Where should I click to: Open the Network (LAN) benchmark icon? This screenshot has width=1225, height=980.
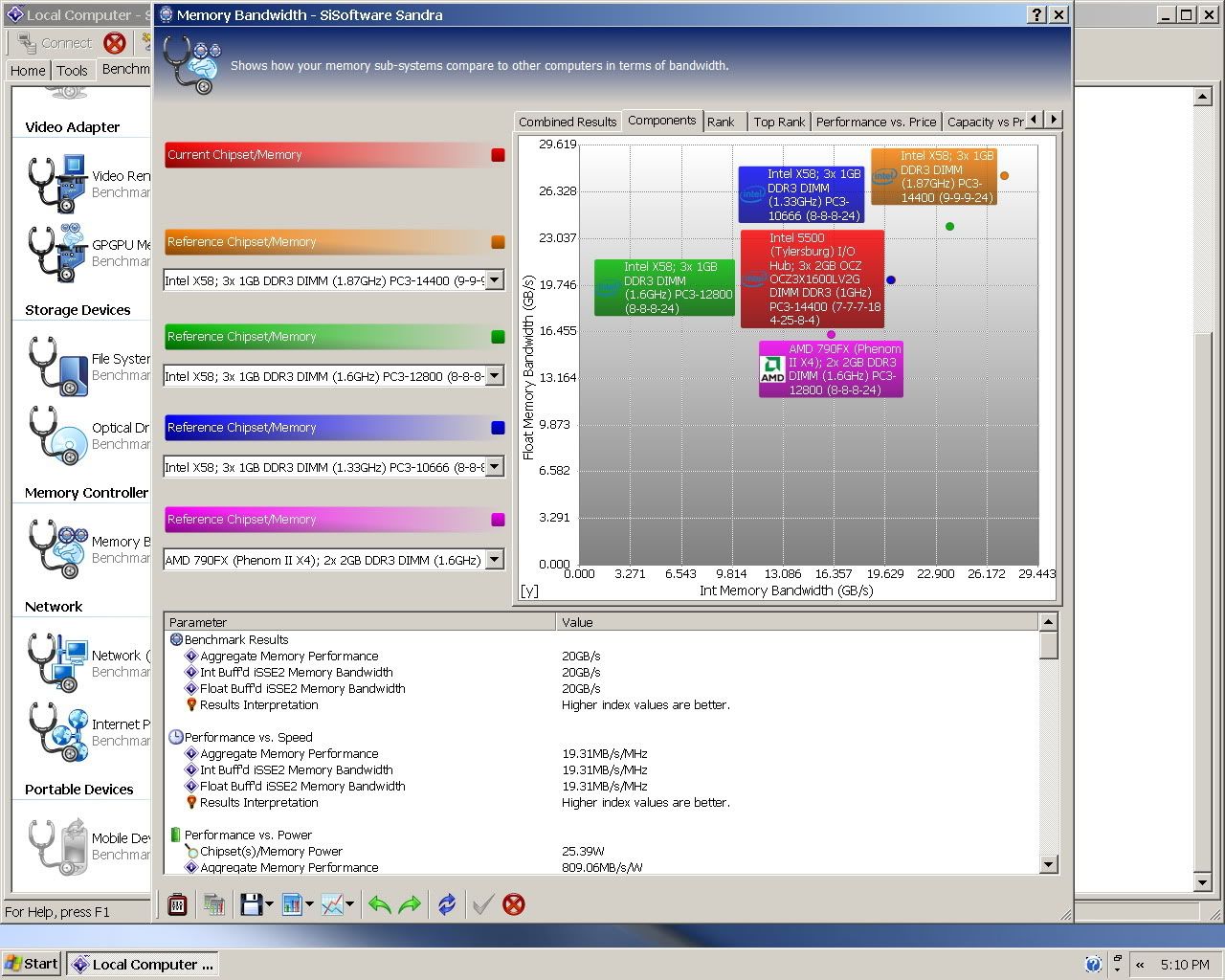(56, 662)
